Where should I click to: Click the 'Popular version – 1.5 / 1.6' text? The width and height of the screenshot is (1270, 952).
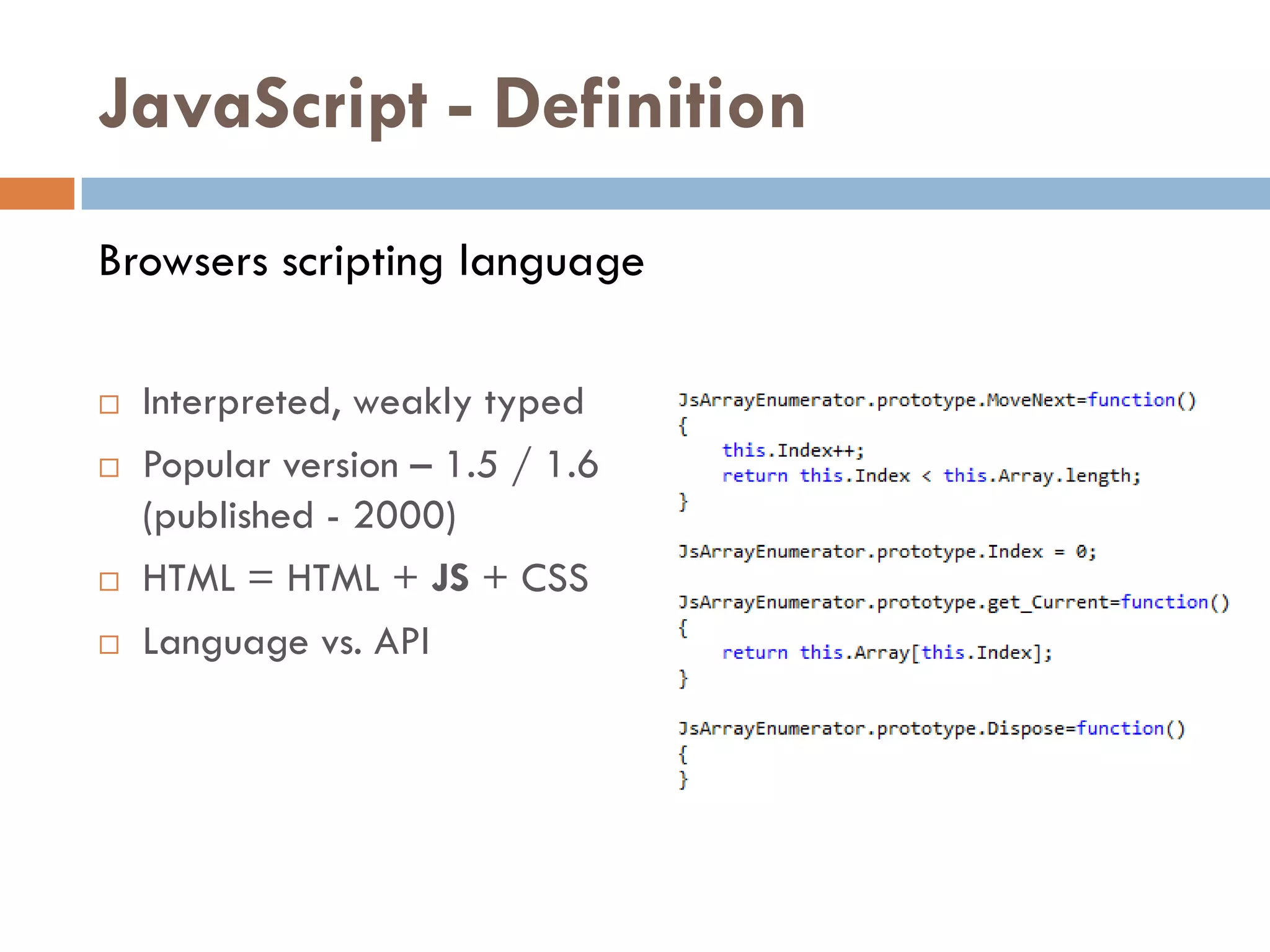pos(370,465)
